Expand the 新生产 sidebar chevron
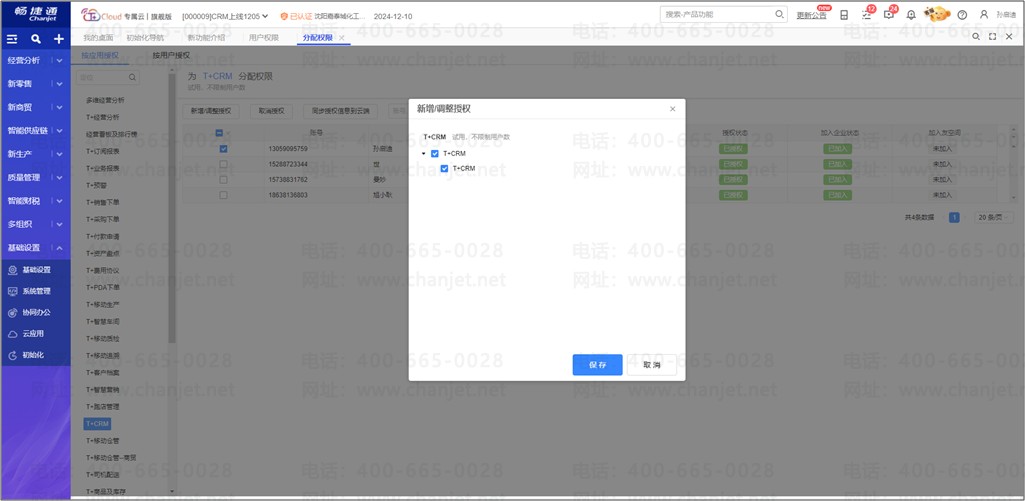Screen dimensions: 1025x501 click(x=59, y=154)
